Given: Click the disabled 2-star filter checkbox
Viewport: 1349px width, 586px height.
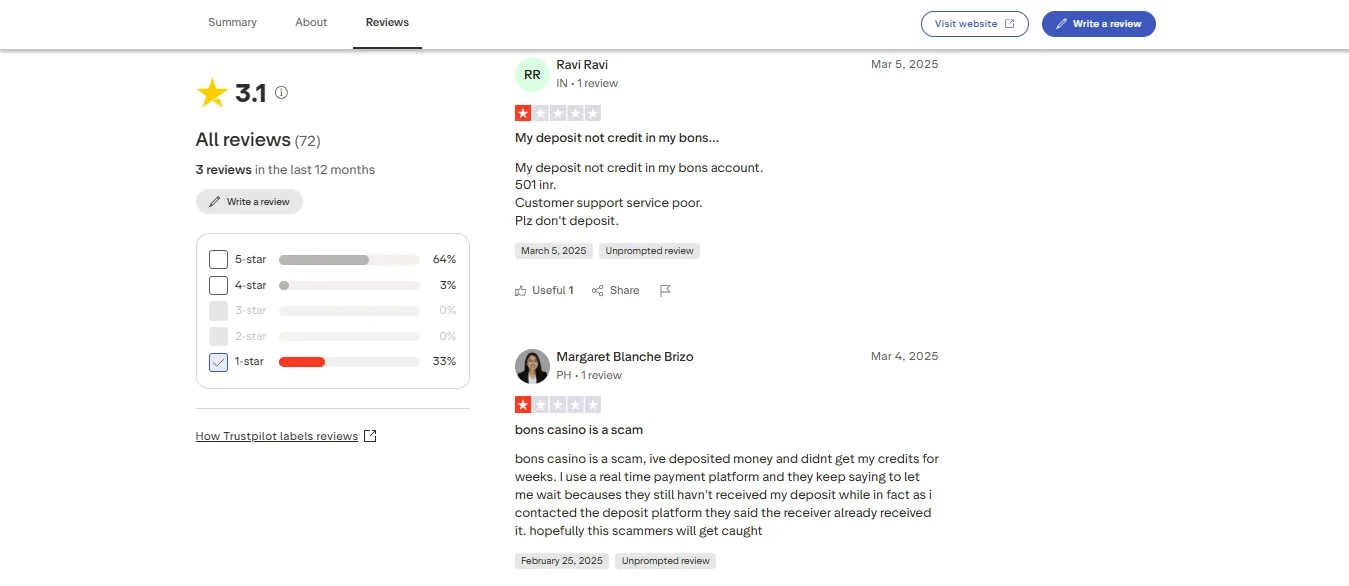Looking at the screenshot, I should [218, 336].
